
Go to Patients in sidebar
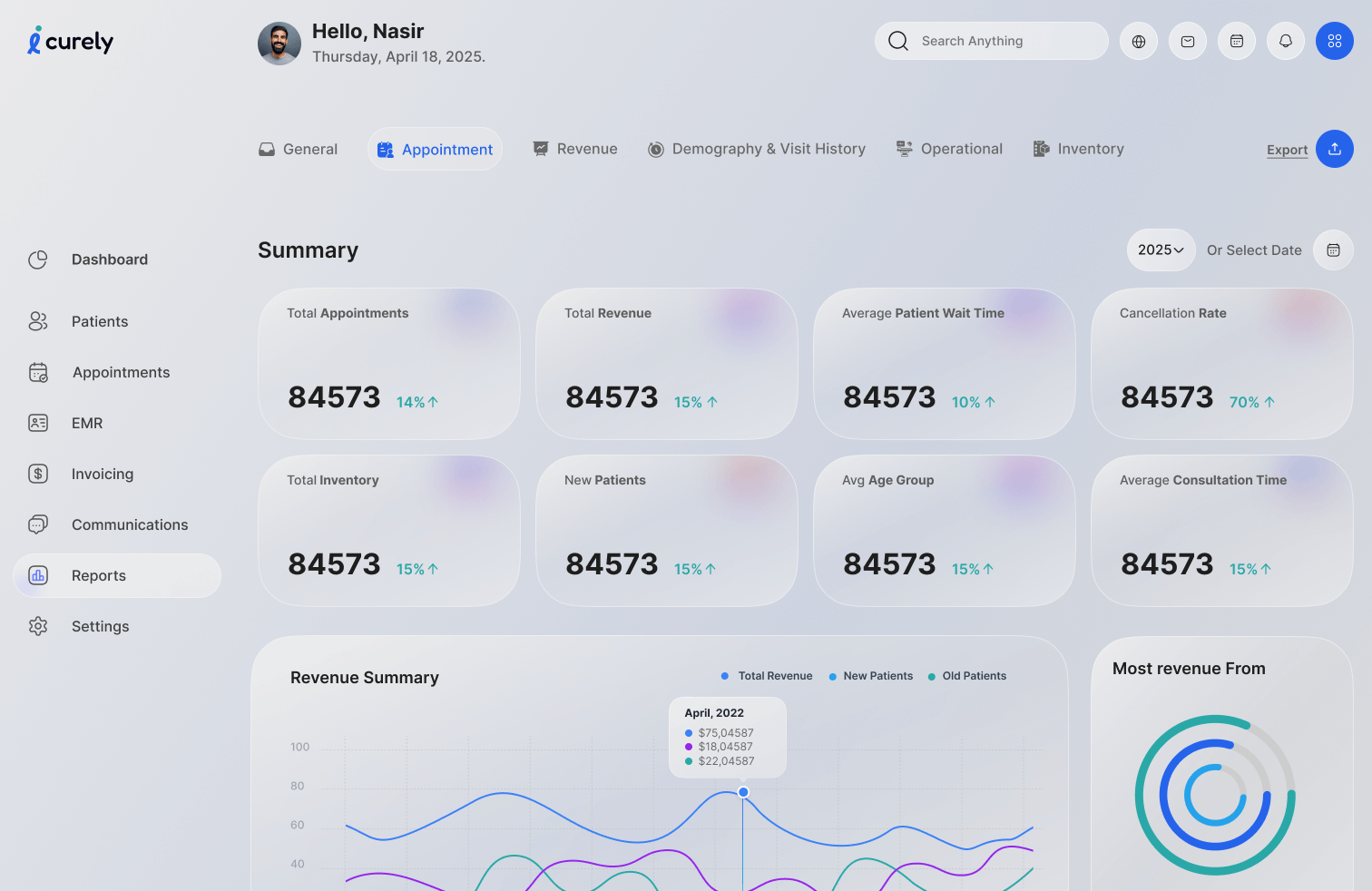tap(100, 321)
